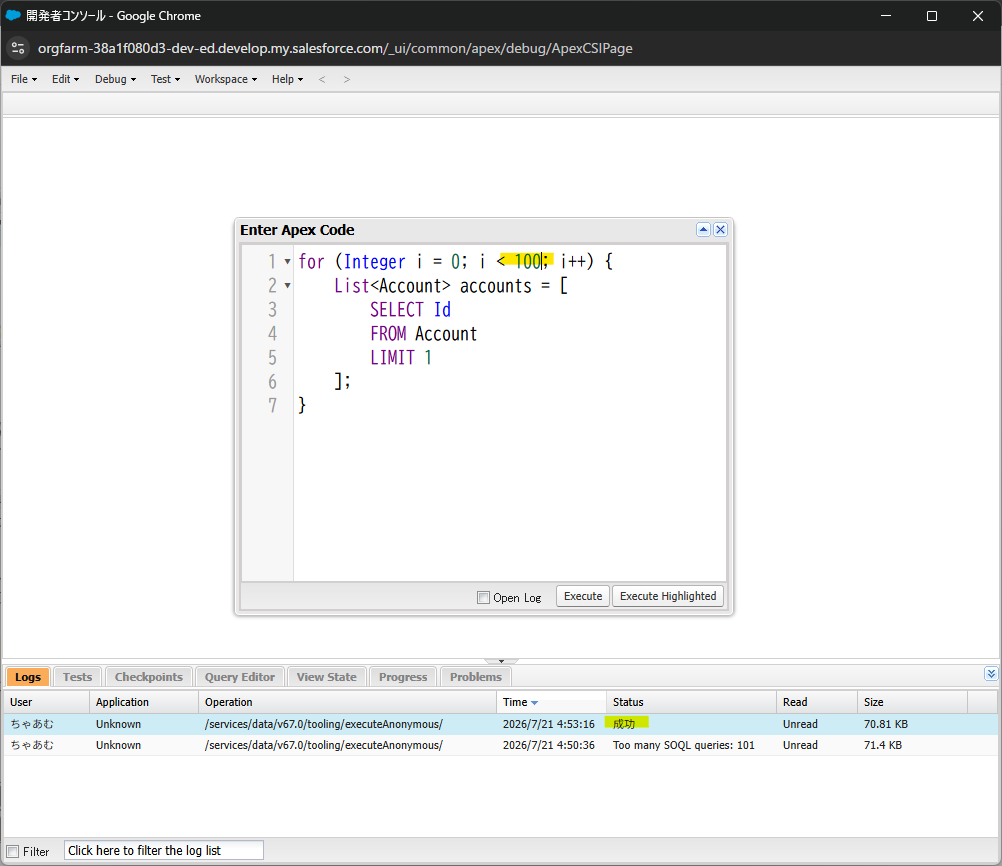Click the Salesforce cloud icon in title bar

click(13, 15)
